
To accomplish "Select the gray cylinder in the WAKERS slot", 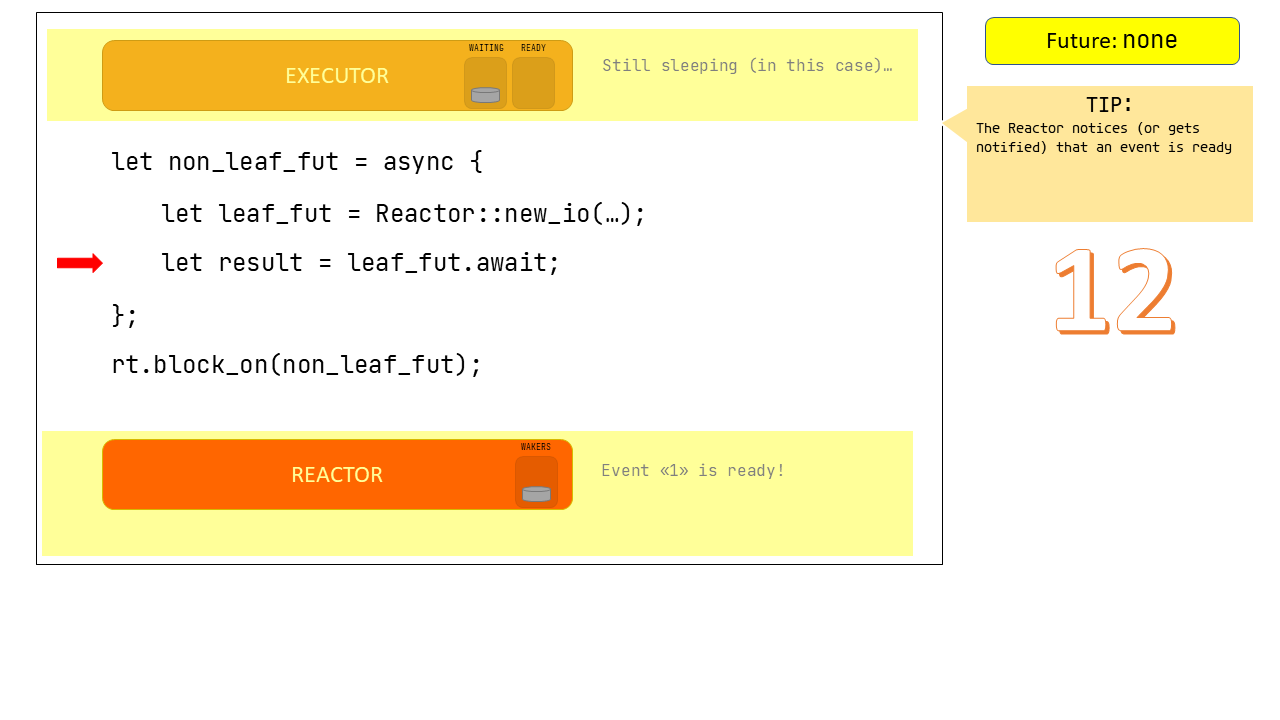I will [x=536, y=493].
